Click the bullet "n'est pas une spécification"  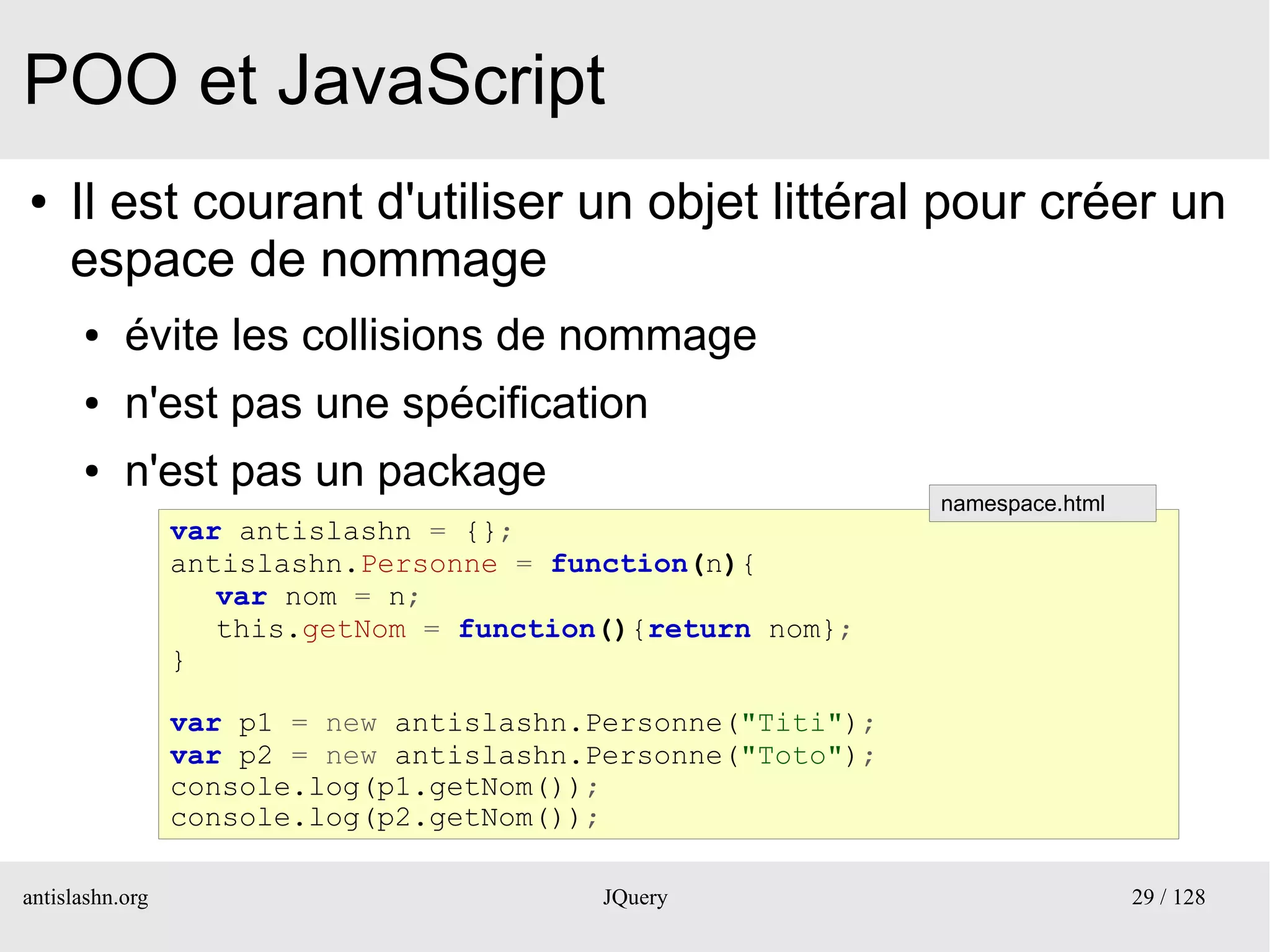pyautogui.click(x=386, y=404)
